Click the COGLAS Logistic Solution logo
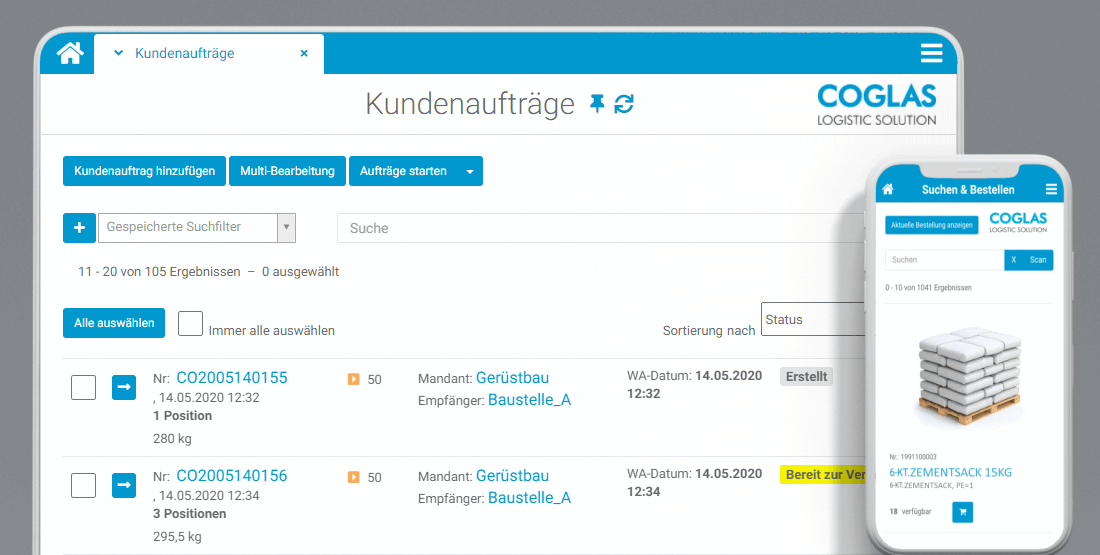Screen dimensions: 1100x555 tap(876, 105)
